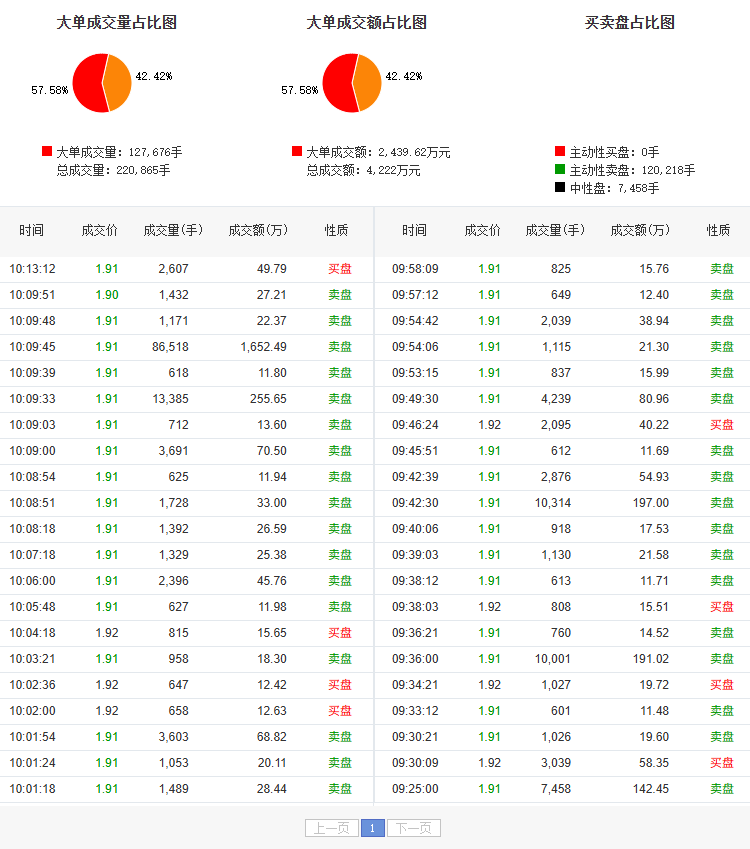Image resolution: width=750 pixels, height=849 pixels.
Task: Click the green 主动性卖盘 legend swatch
Action: [x=560, y=169]
